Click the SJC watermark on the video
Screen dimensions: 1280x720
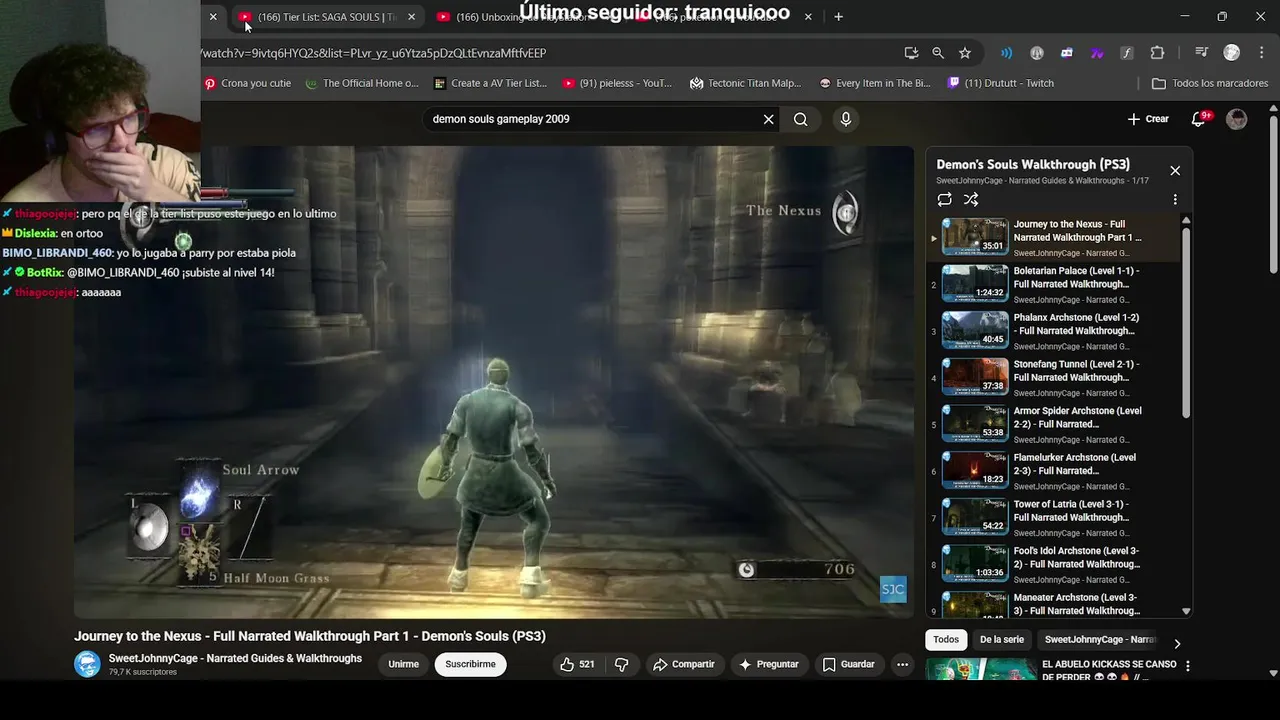[x=893, y=589]
